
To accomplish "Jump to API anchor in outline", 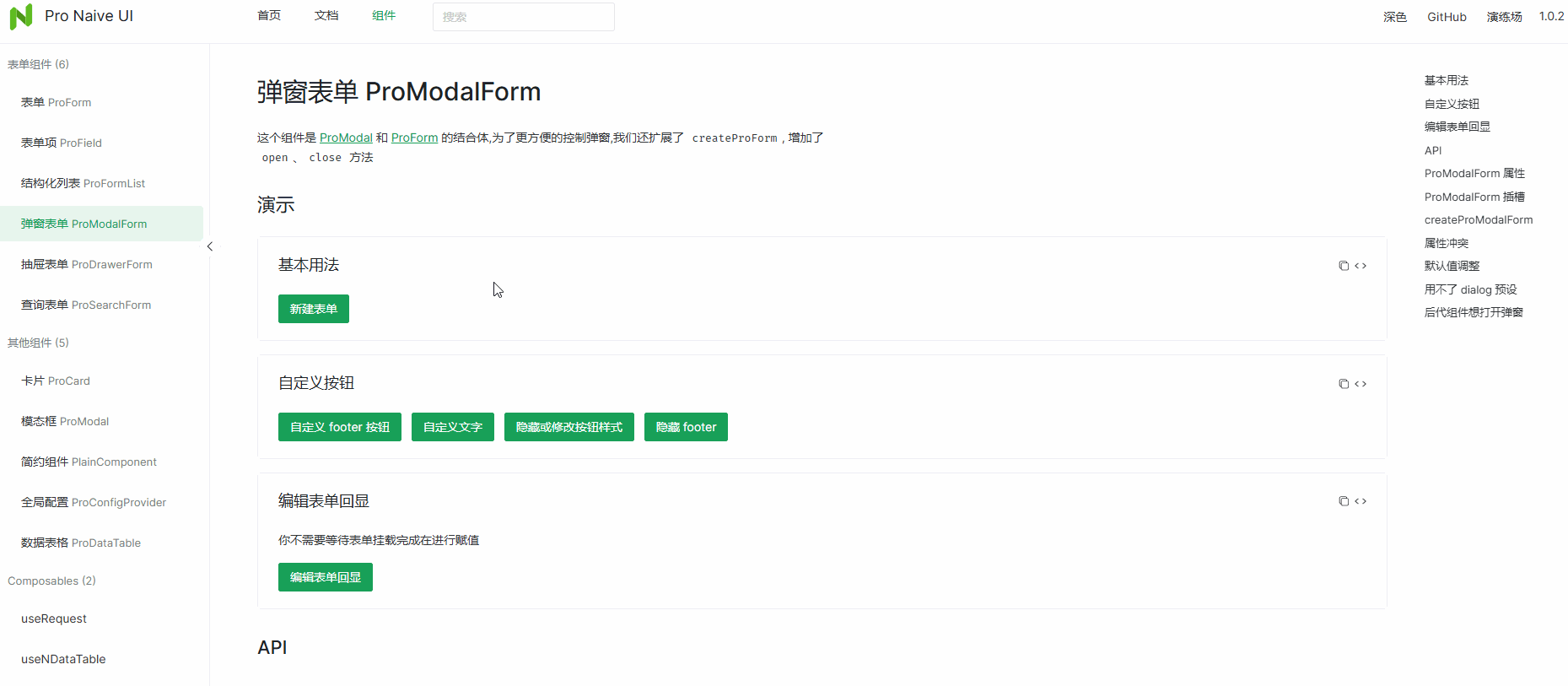I will pos(1433,150).
